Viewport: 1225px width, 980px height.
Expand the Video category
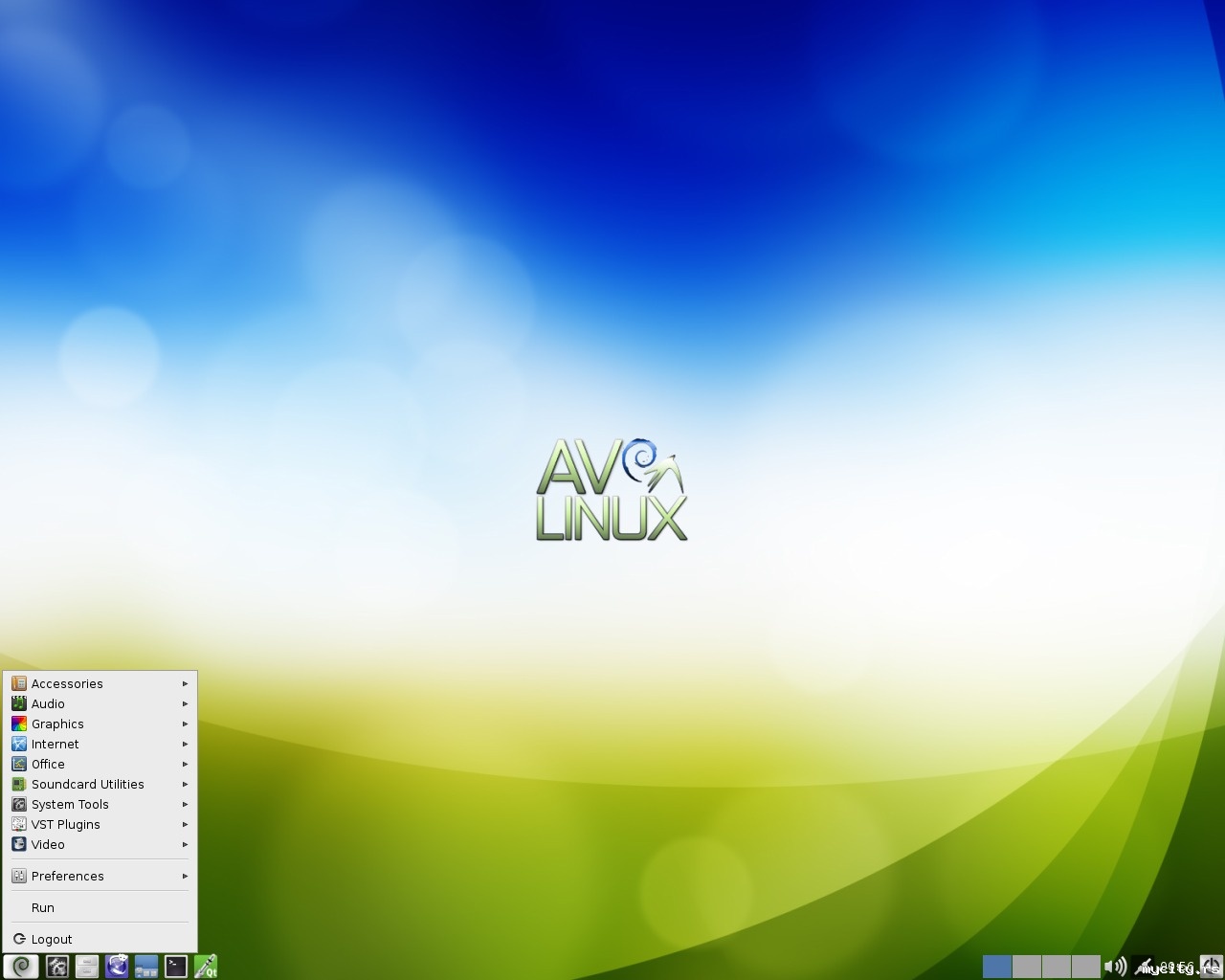(x=100, y=844)
